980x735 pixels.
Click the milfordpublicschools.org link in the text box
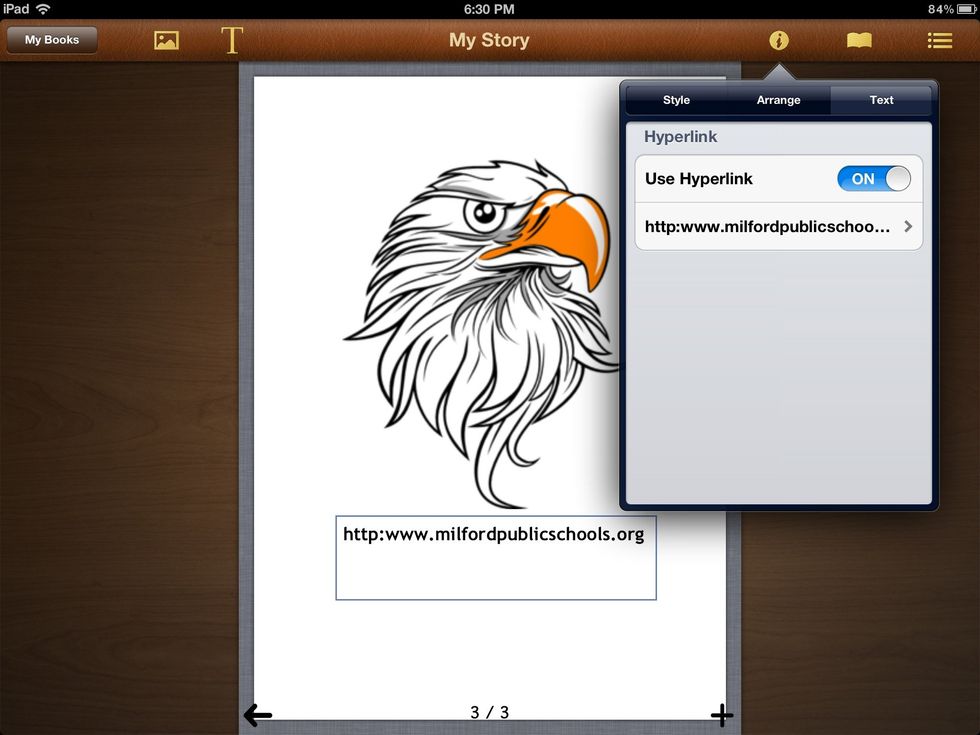click(496, 534)
